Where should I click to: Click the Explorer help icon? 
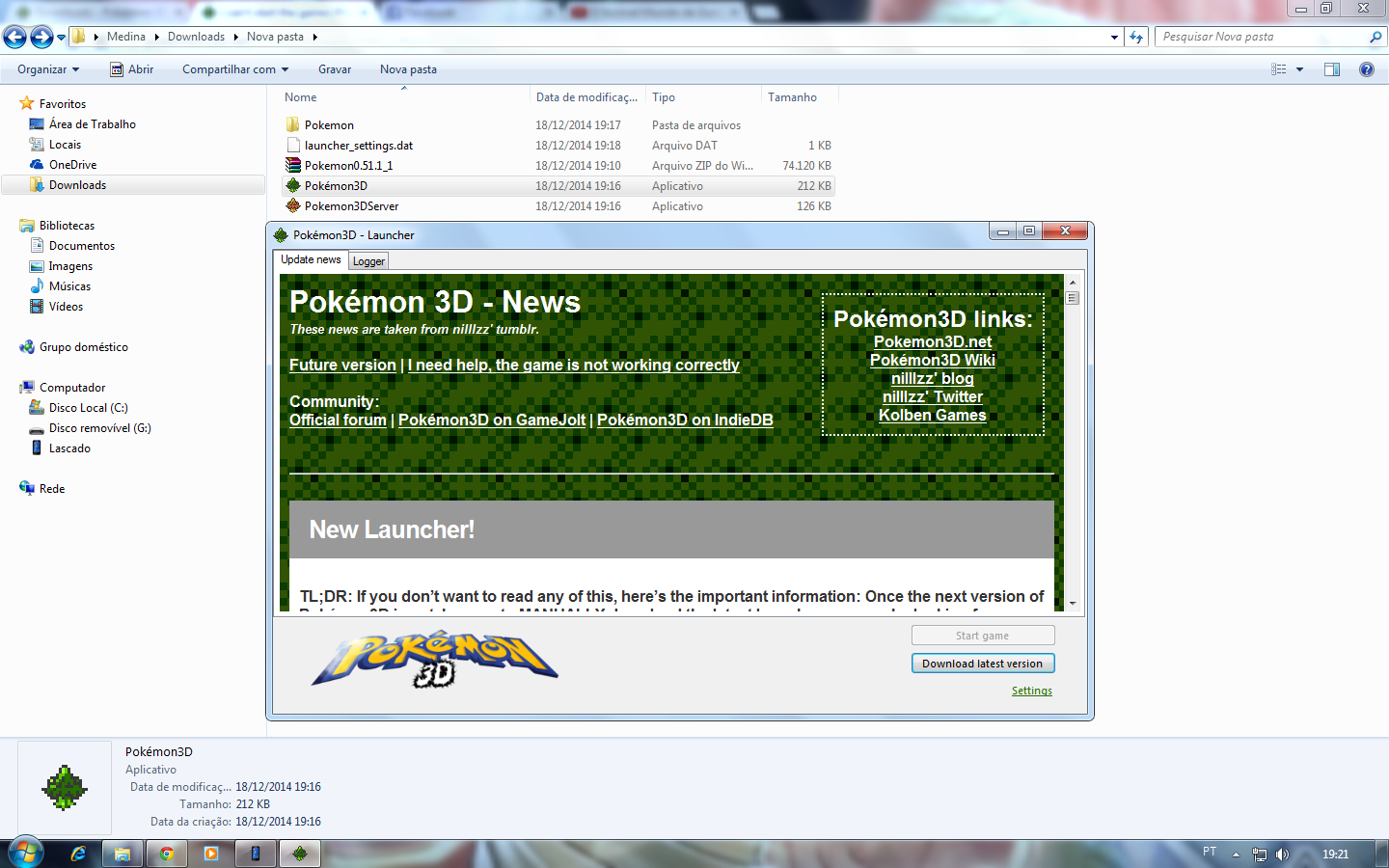point(1366,69)
